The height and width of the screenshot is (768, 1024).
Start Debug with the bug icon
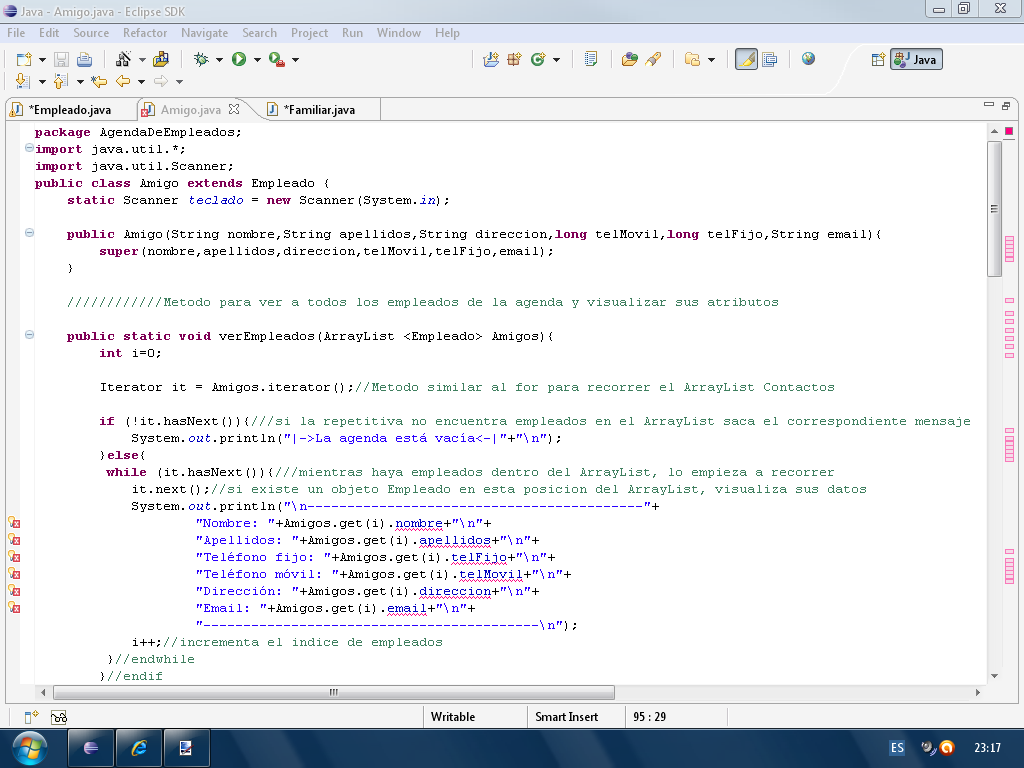(201, 59)
